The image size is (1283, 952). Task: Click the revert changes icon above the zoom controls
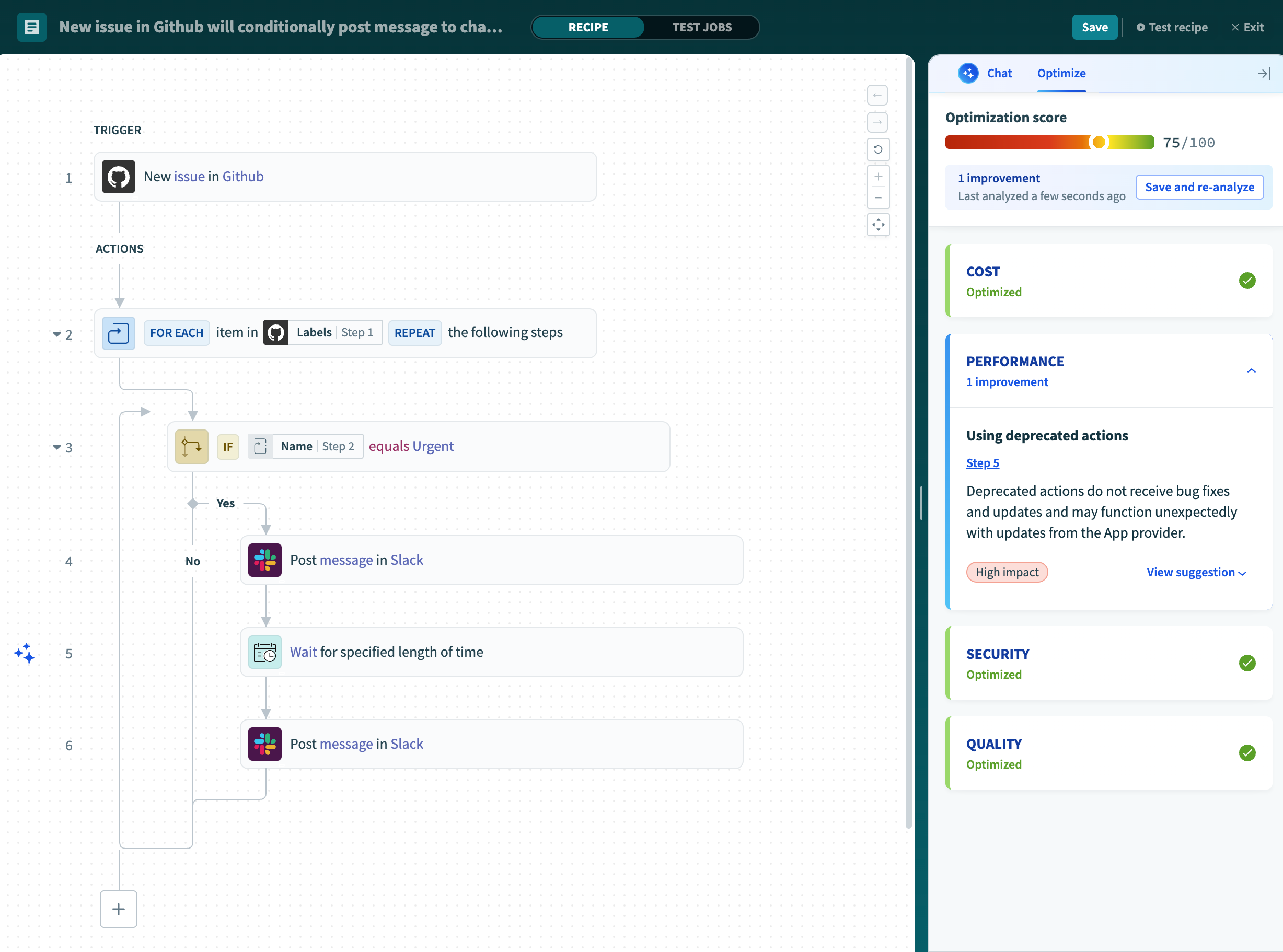point(878,149)
